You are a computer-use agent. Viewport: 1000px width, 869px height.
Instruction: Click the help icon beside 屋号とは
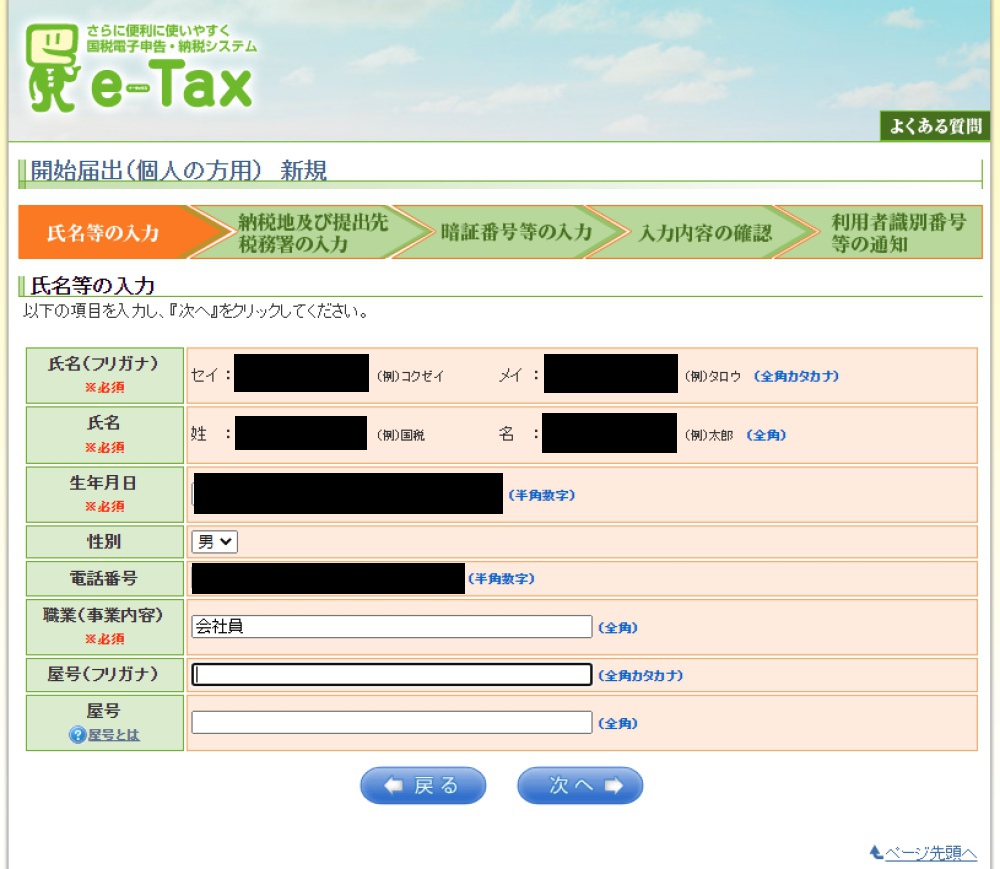[77, 735]
